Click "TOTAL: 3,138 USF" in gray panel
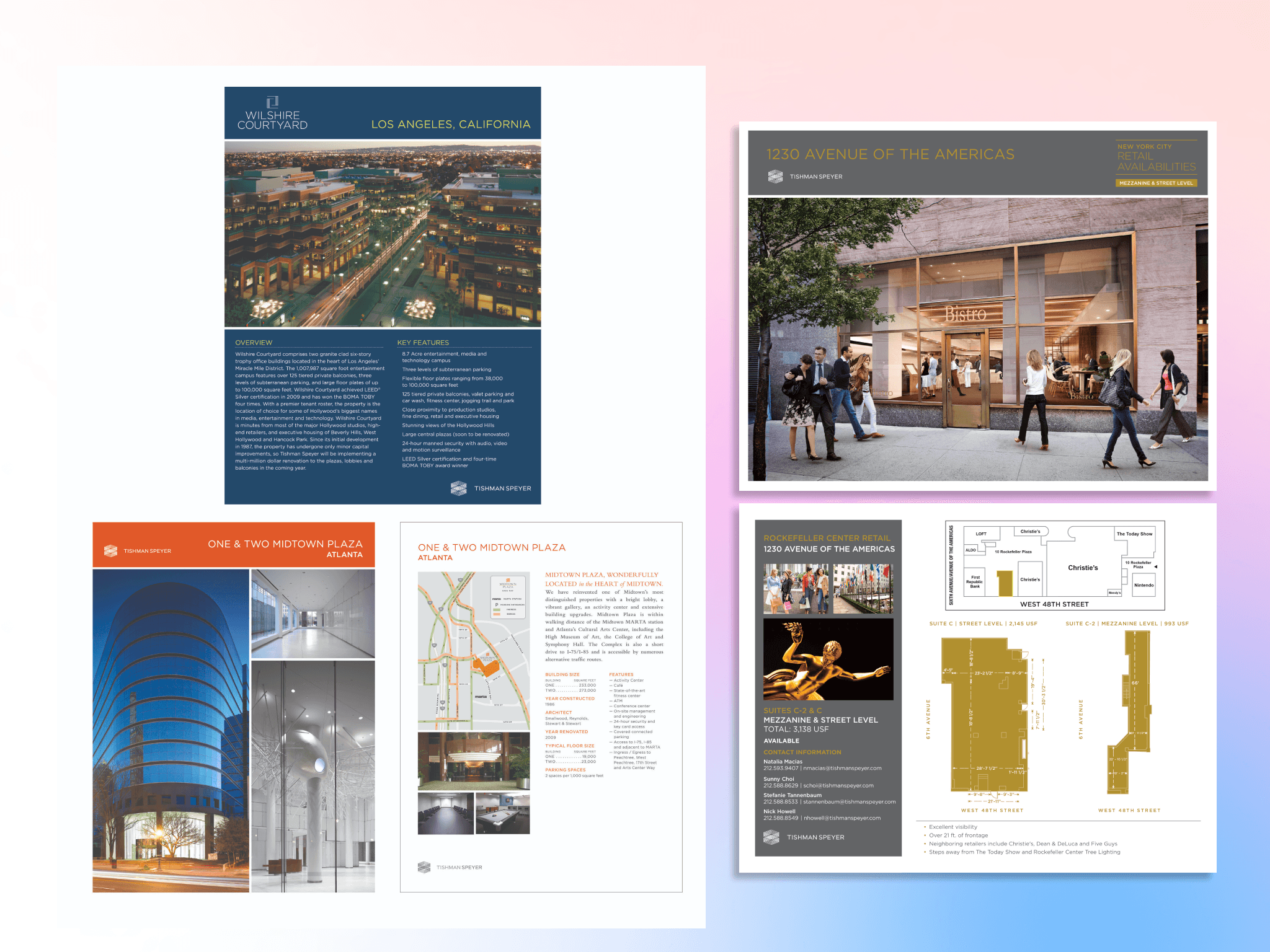This screenshot has width=1270, height=952. [796, 729]
